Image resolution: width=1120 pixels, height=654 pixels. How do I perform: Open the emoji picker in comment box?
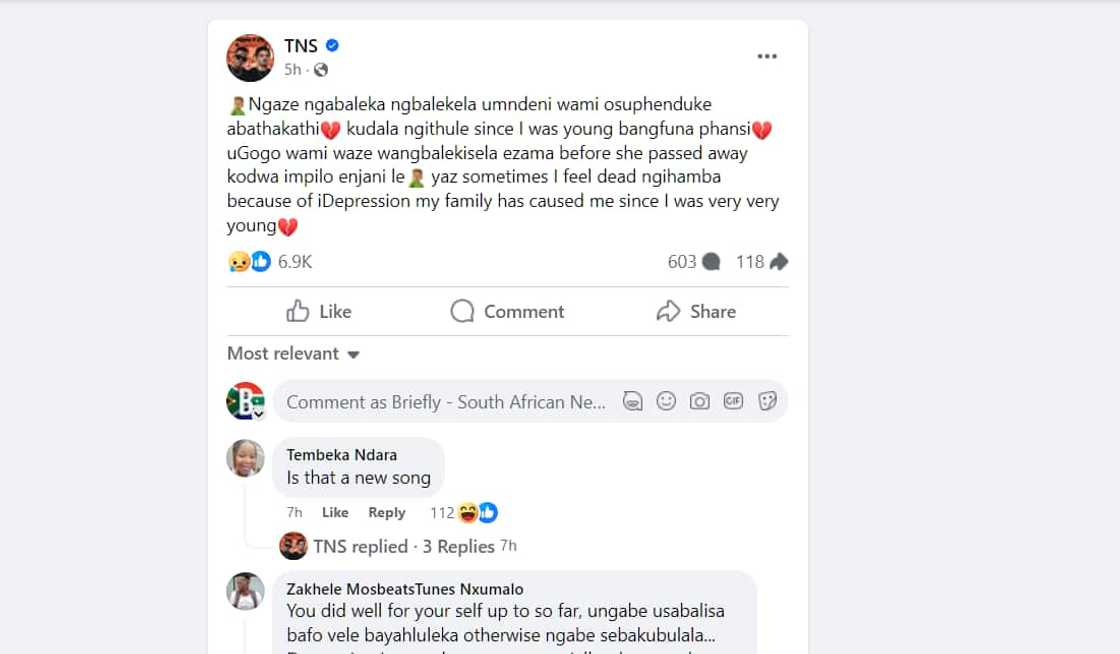pos(666,401)
